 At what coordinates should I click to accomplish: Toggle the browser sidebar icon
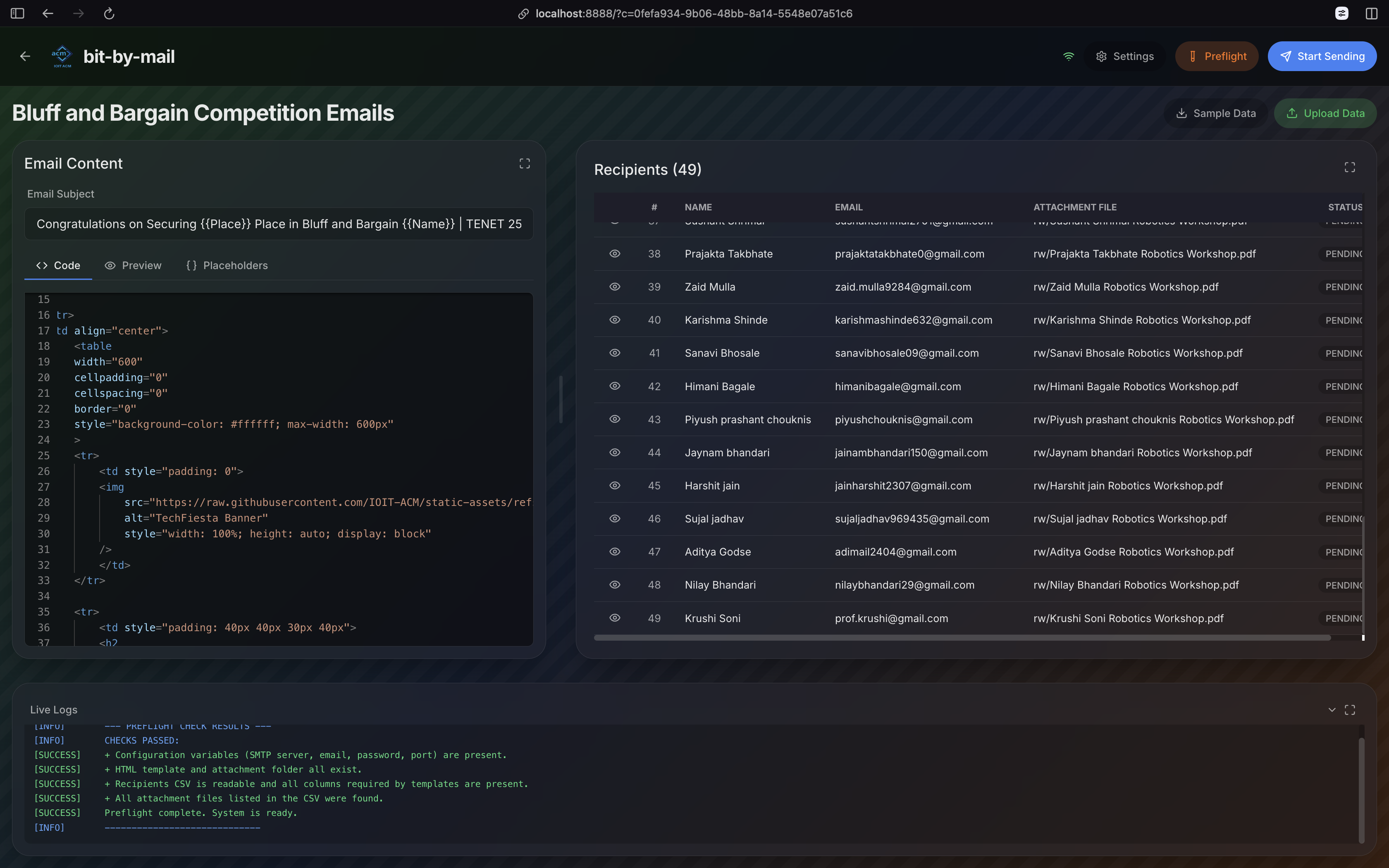17,13
